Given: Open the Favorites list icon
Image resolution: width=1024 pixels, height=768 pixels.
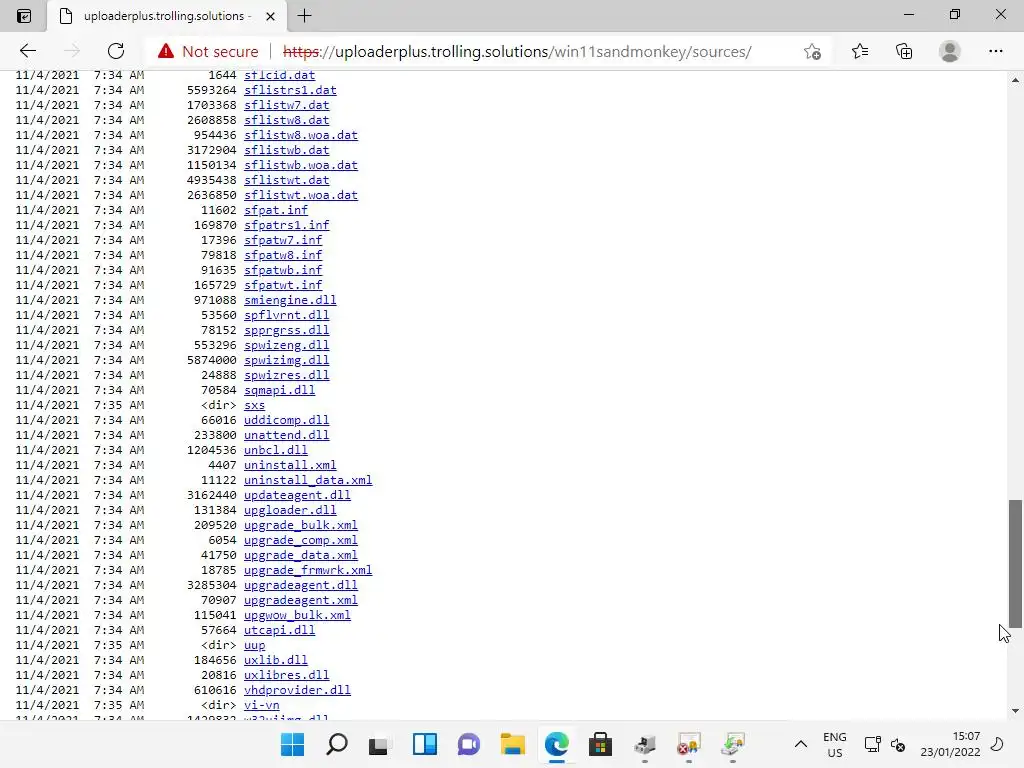Looking at the screenshot, I should [x=859, y=51].
